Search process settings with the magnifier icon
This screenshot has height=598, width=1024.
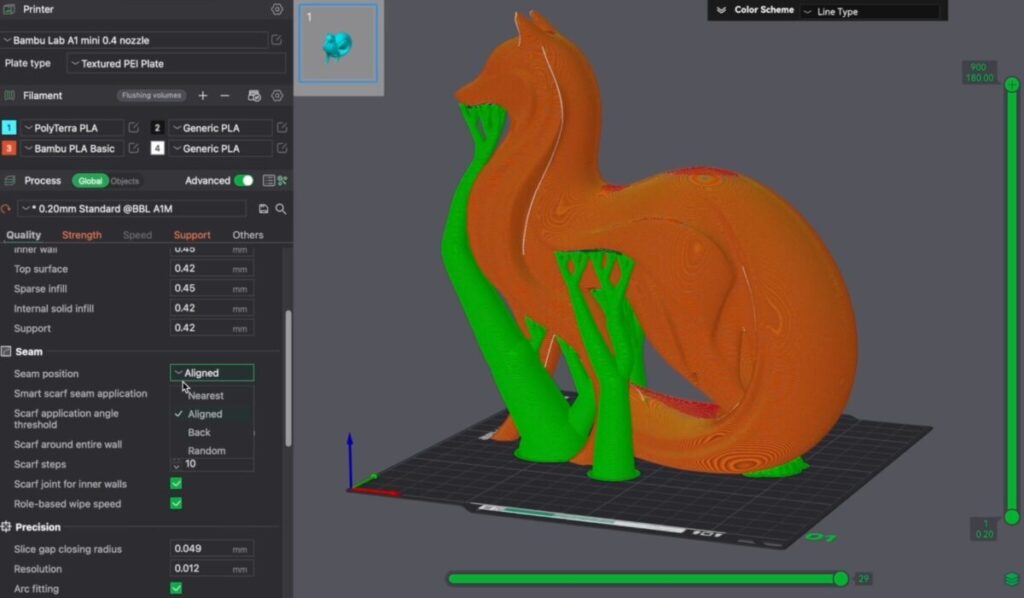pyautogui.click(x=281, y=209)
